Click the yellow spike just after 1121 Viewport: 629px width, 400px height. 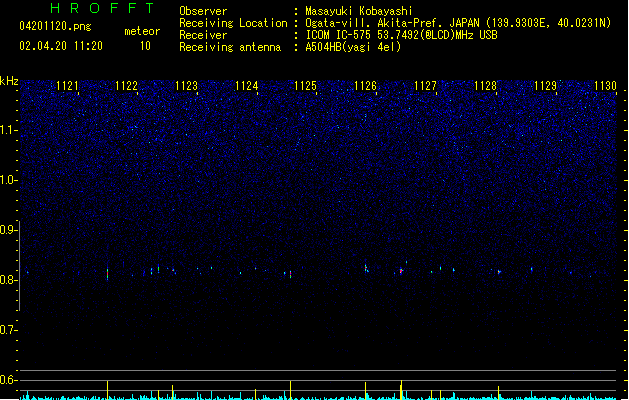click(x=108, y=390)
